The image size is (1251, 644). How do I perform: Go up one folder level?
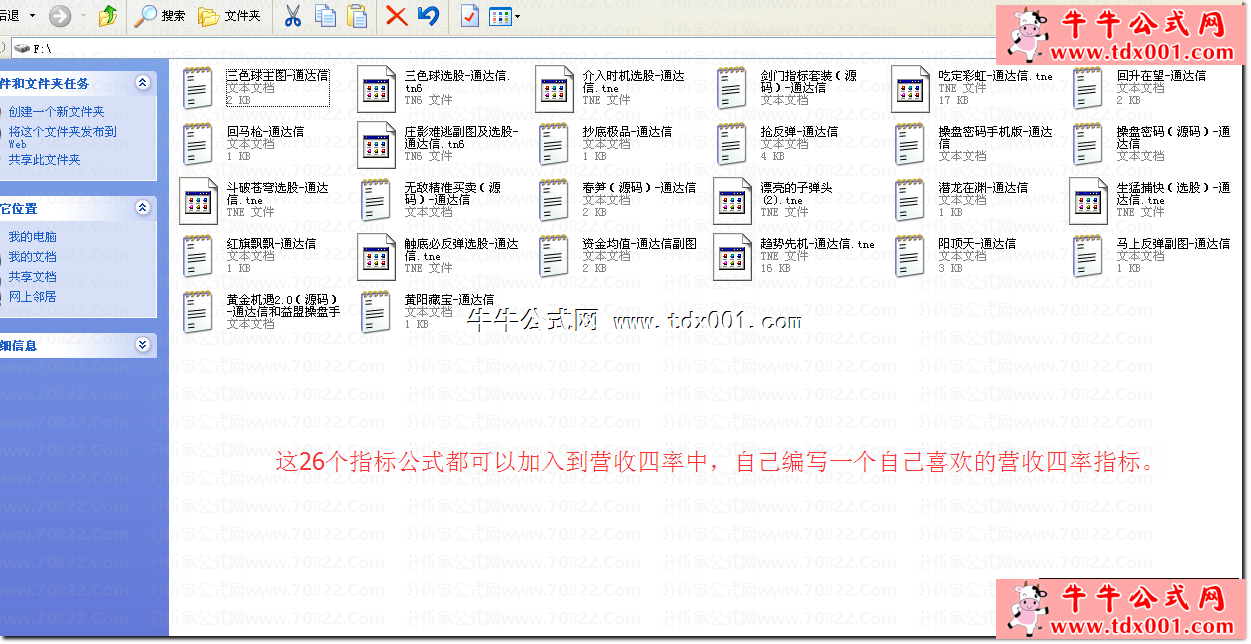[108, 16]
